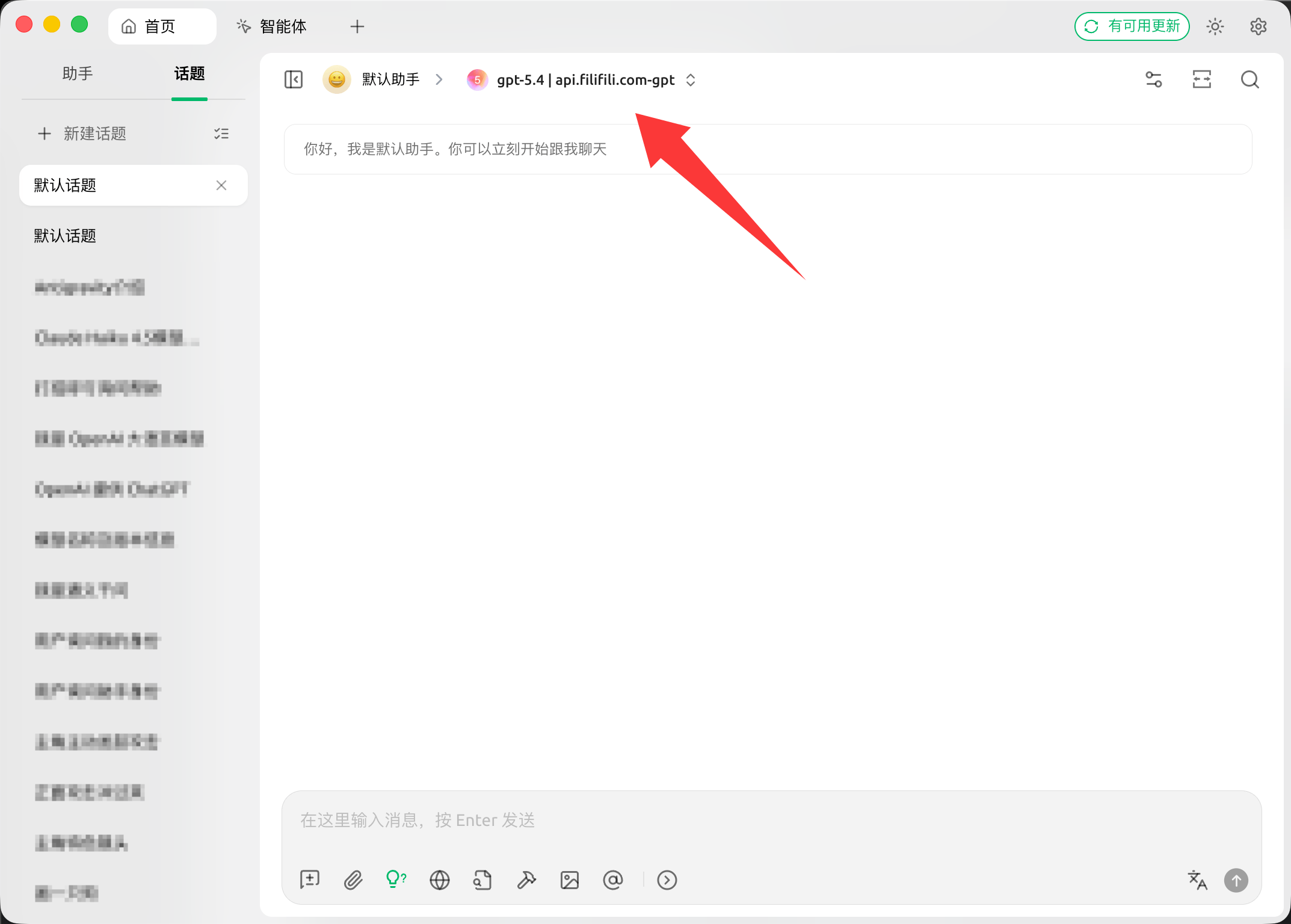Open app settings gear icon
The width and height of the screenshot is (1291, 924).
(1259, 26)
